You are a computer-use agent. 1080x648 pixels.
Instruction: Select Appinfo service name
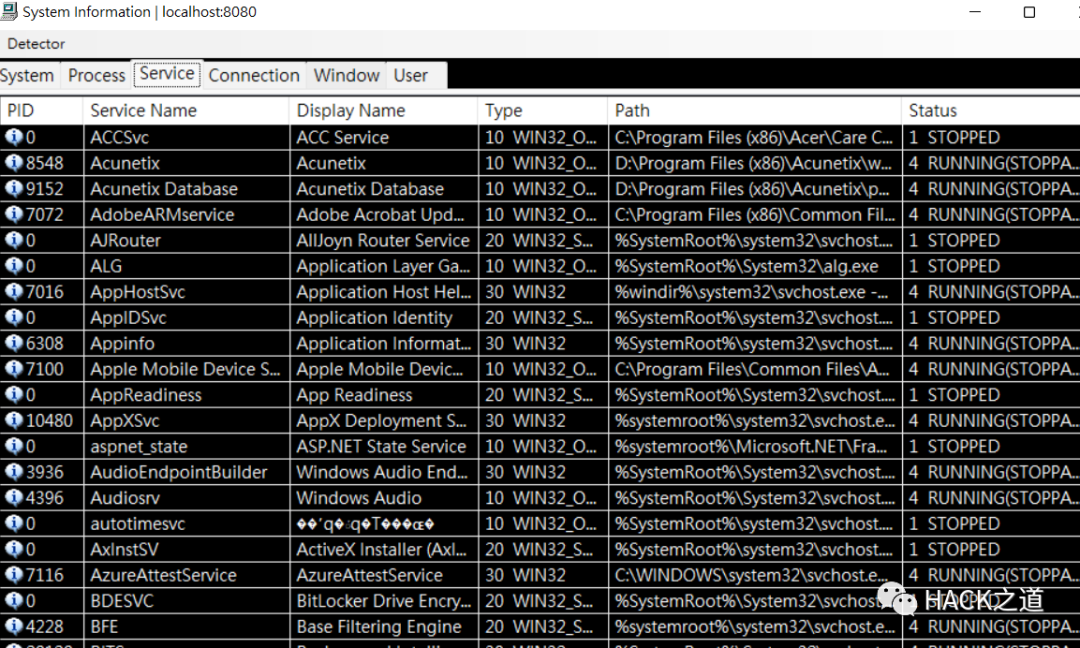pos(122,343)
